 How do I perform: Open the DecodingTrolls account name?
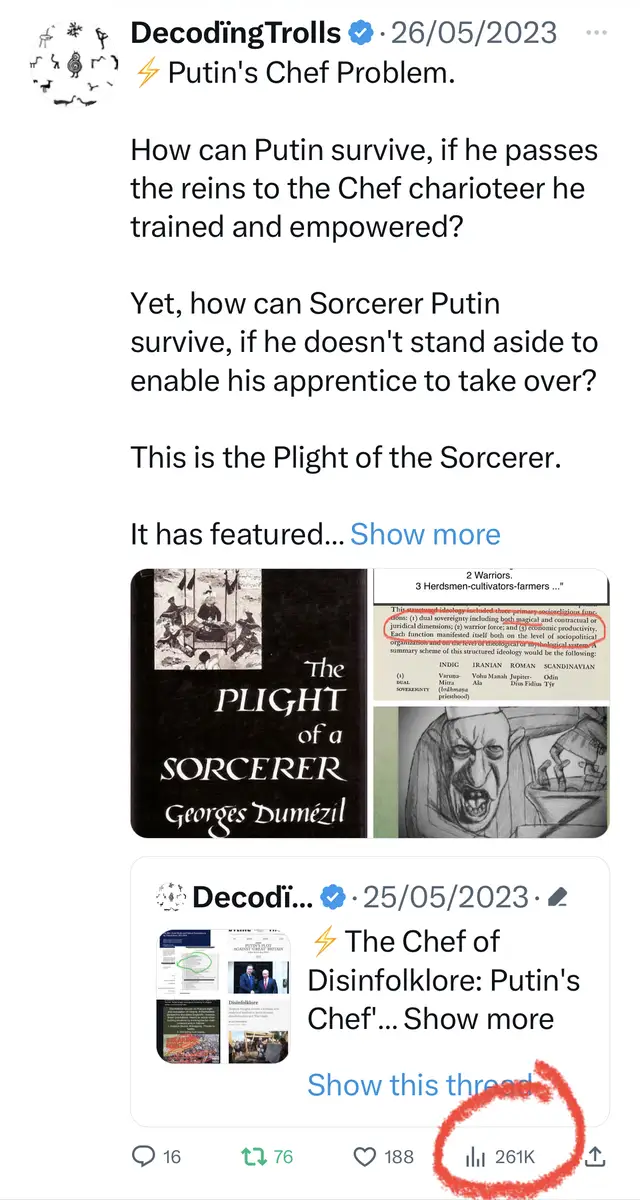(236, 32)
